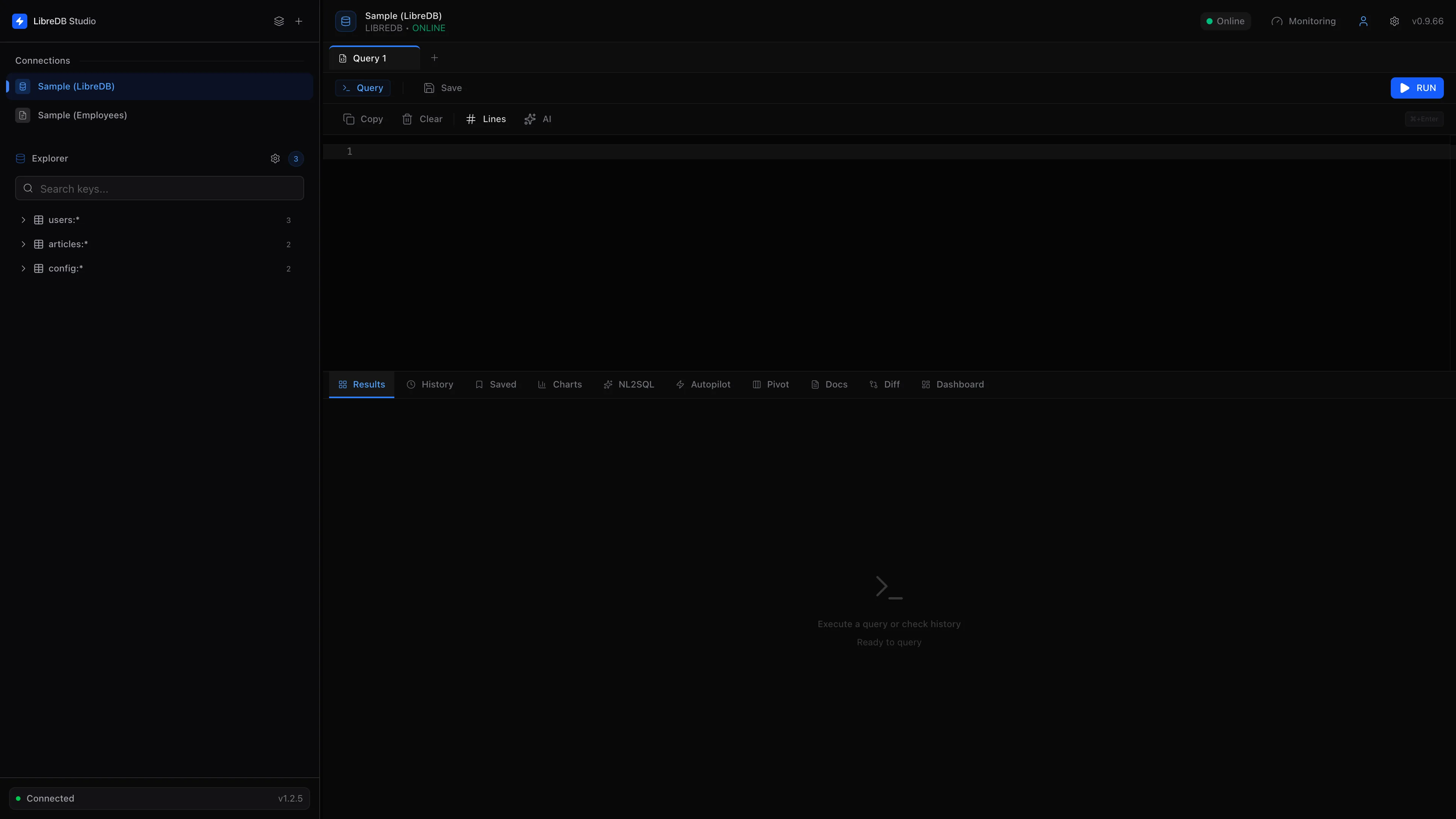Open the Saved tab
Screen dimensions: 1456x819
496,384
